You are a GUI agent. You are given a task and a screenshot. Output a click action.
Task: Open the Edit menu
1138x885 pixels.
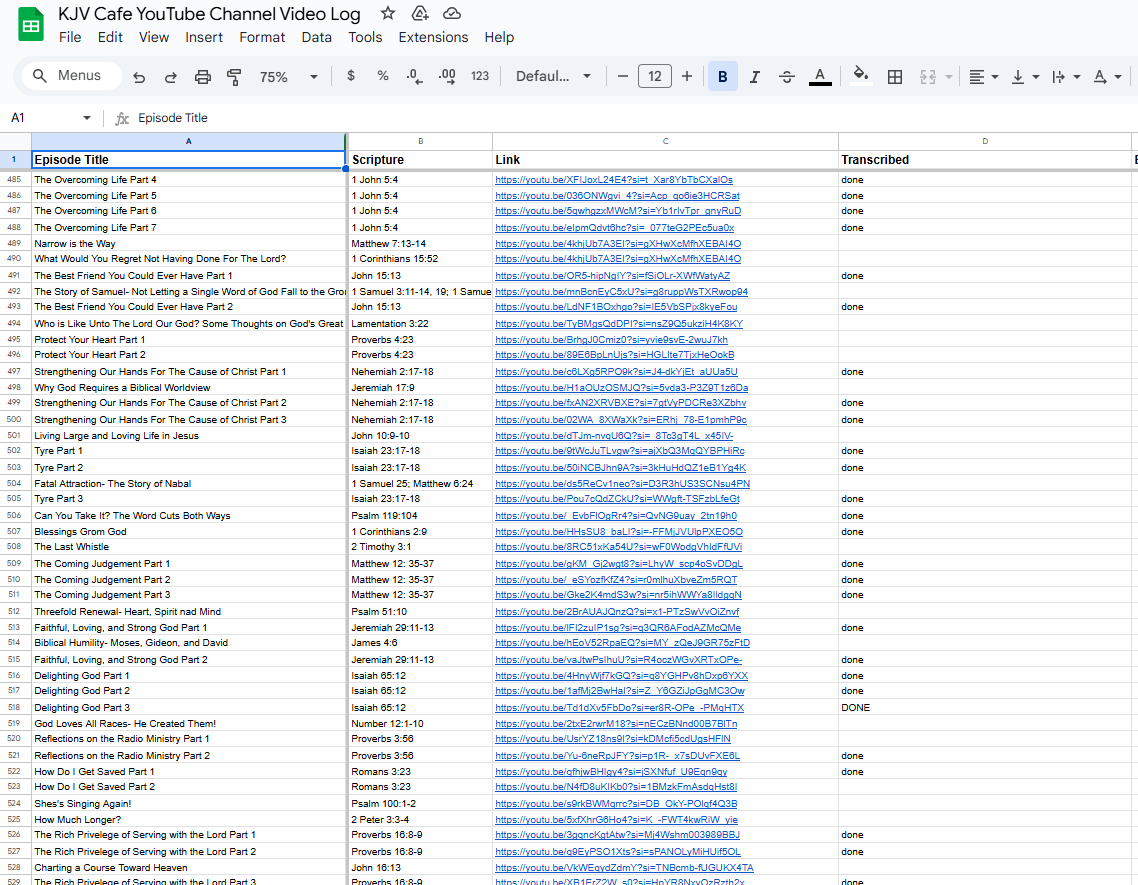coord(110,37)
